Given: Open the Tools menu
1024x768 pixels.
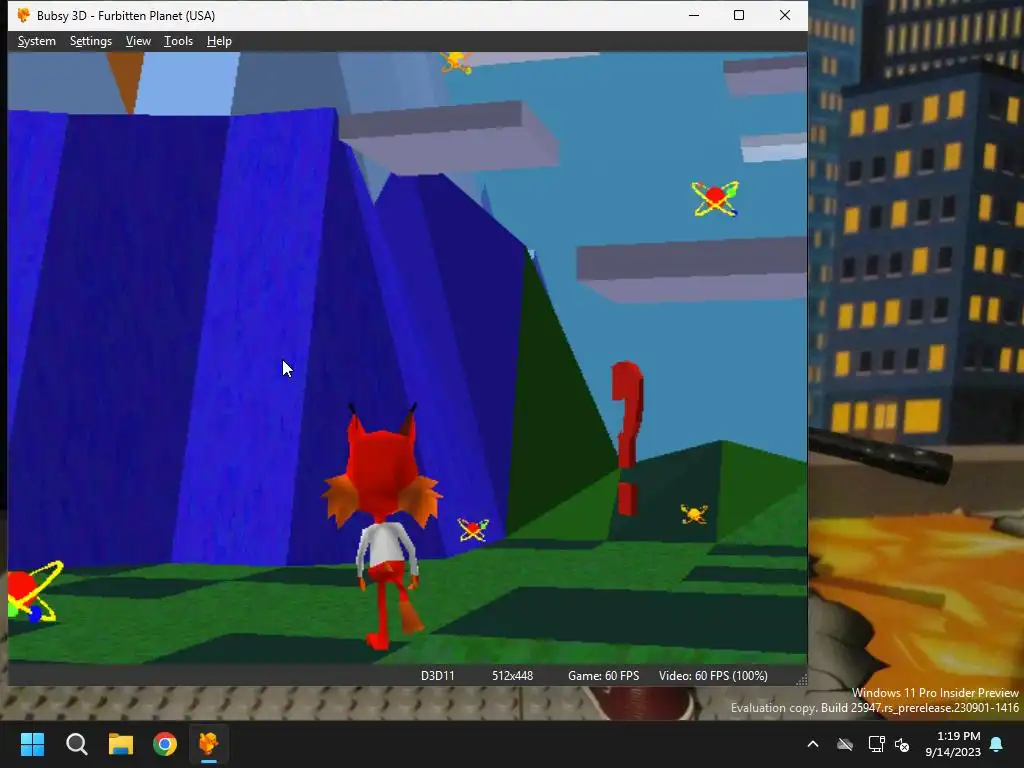Looking at the screenshot, I should pos(178,41).
